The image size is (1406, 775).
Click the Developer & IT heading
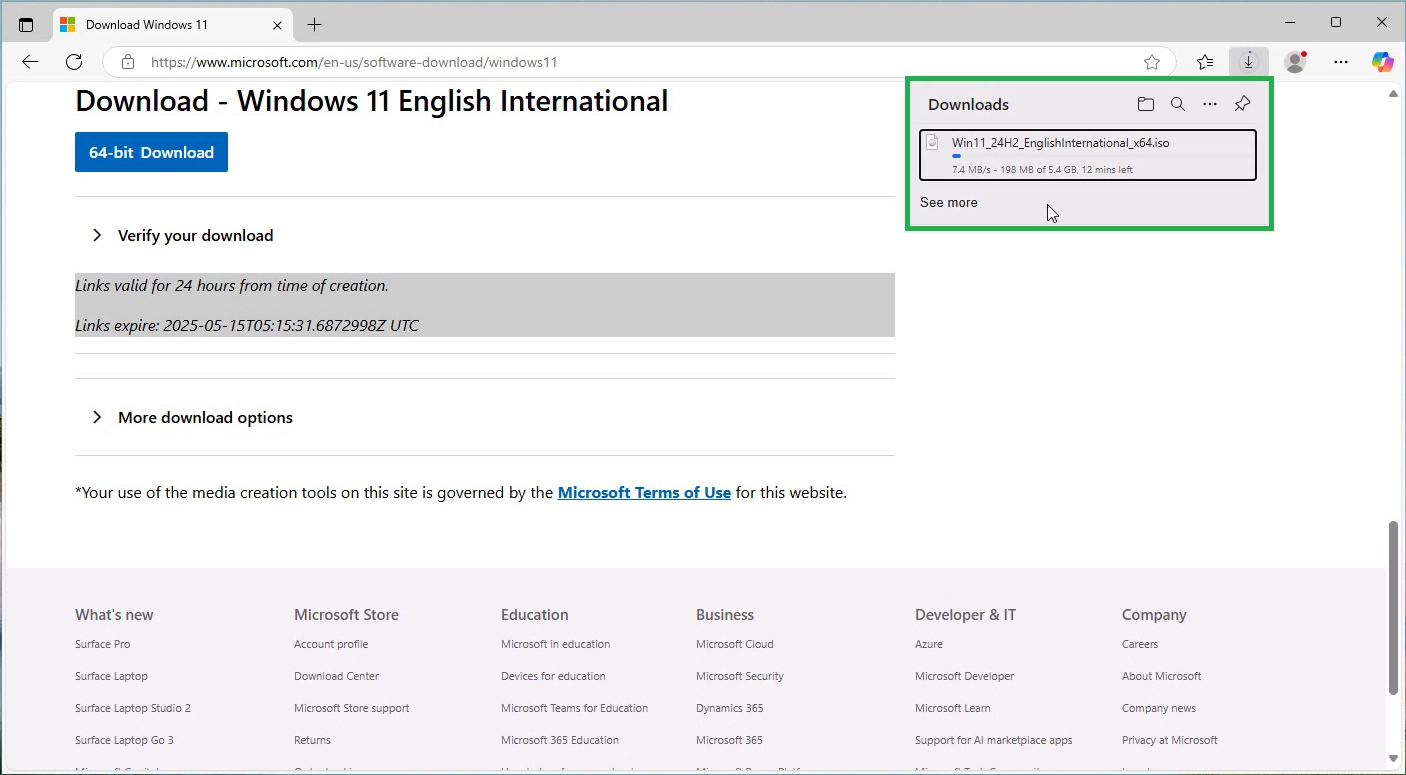click(965, 615)
